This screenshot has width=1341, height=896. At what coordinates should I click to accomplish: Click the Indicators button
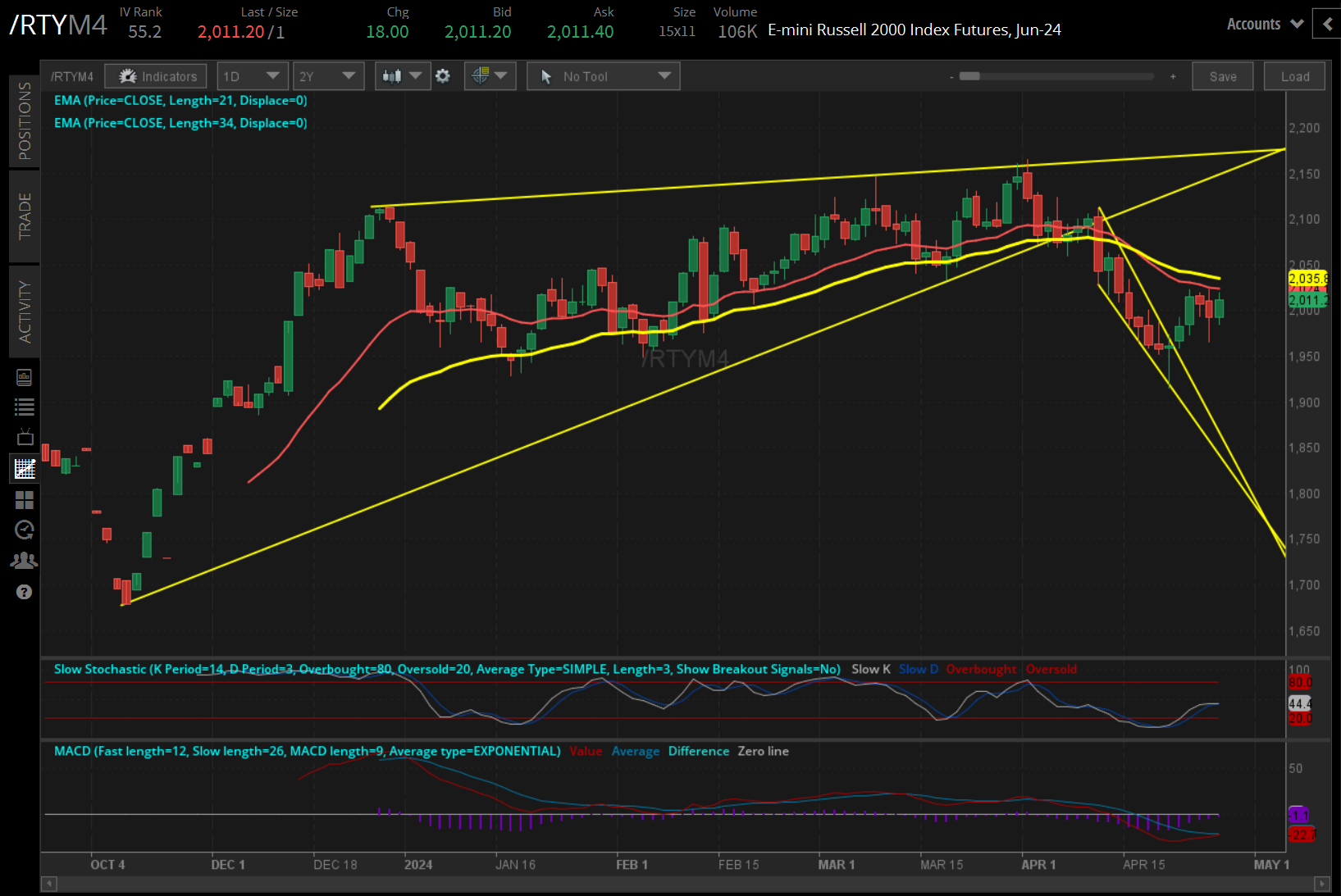pyautogui.click(x=157, y=76)
